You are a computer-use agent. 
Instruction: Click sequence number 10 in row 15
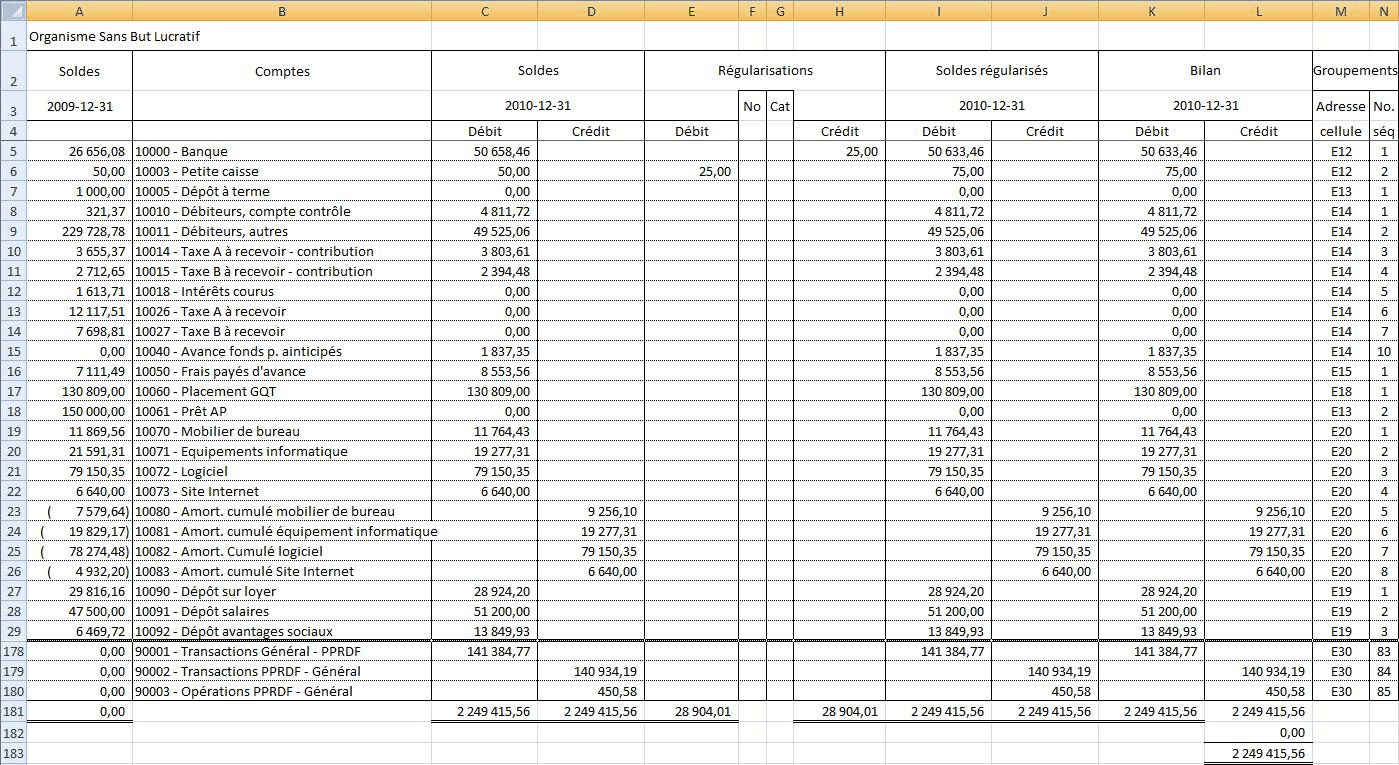pos(1384,351)
